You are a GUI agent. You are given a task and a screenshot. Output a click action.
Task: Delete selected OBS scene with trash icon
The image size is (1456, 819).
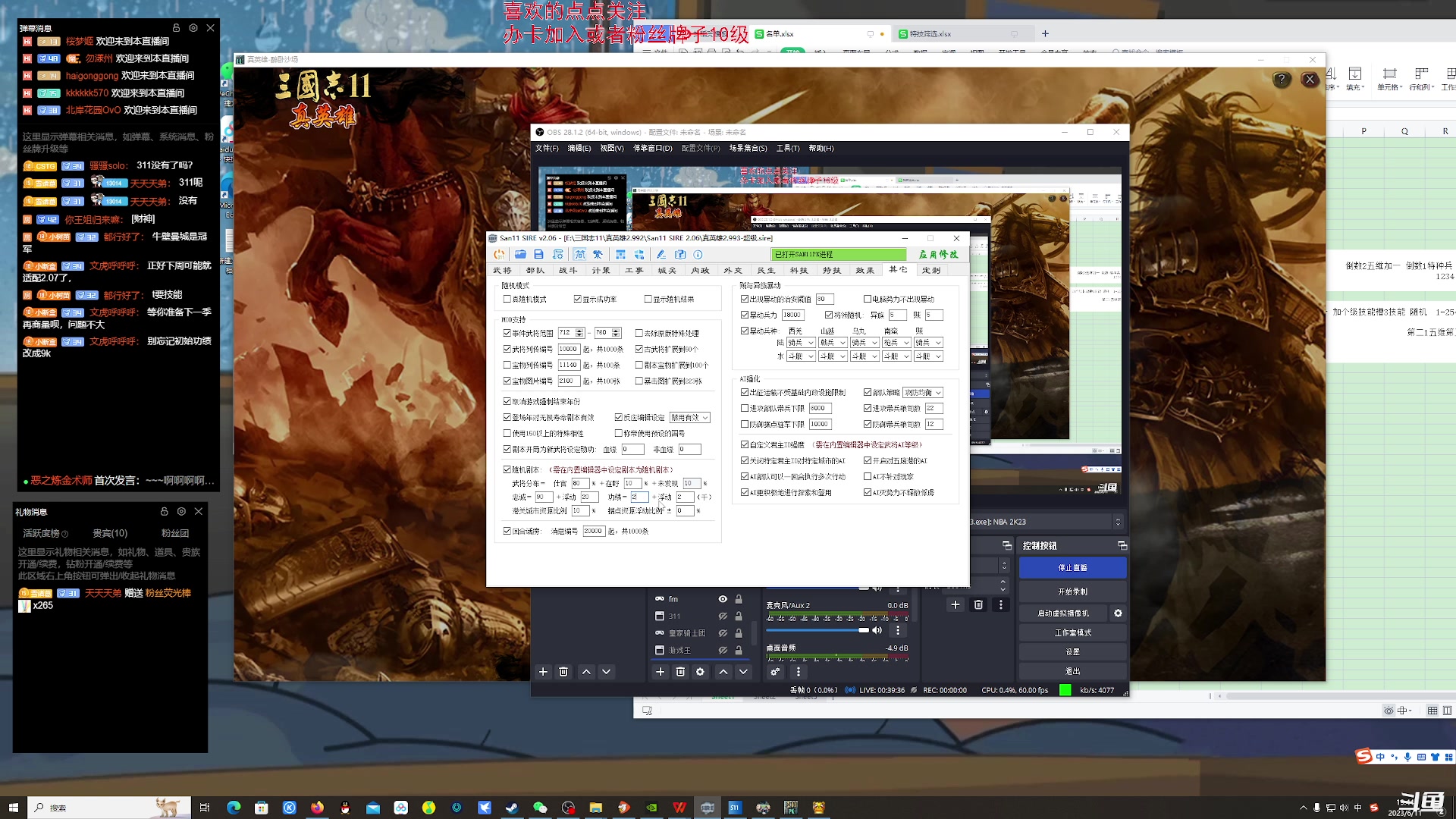click(x=563, y=672)
